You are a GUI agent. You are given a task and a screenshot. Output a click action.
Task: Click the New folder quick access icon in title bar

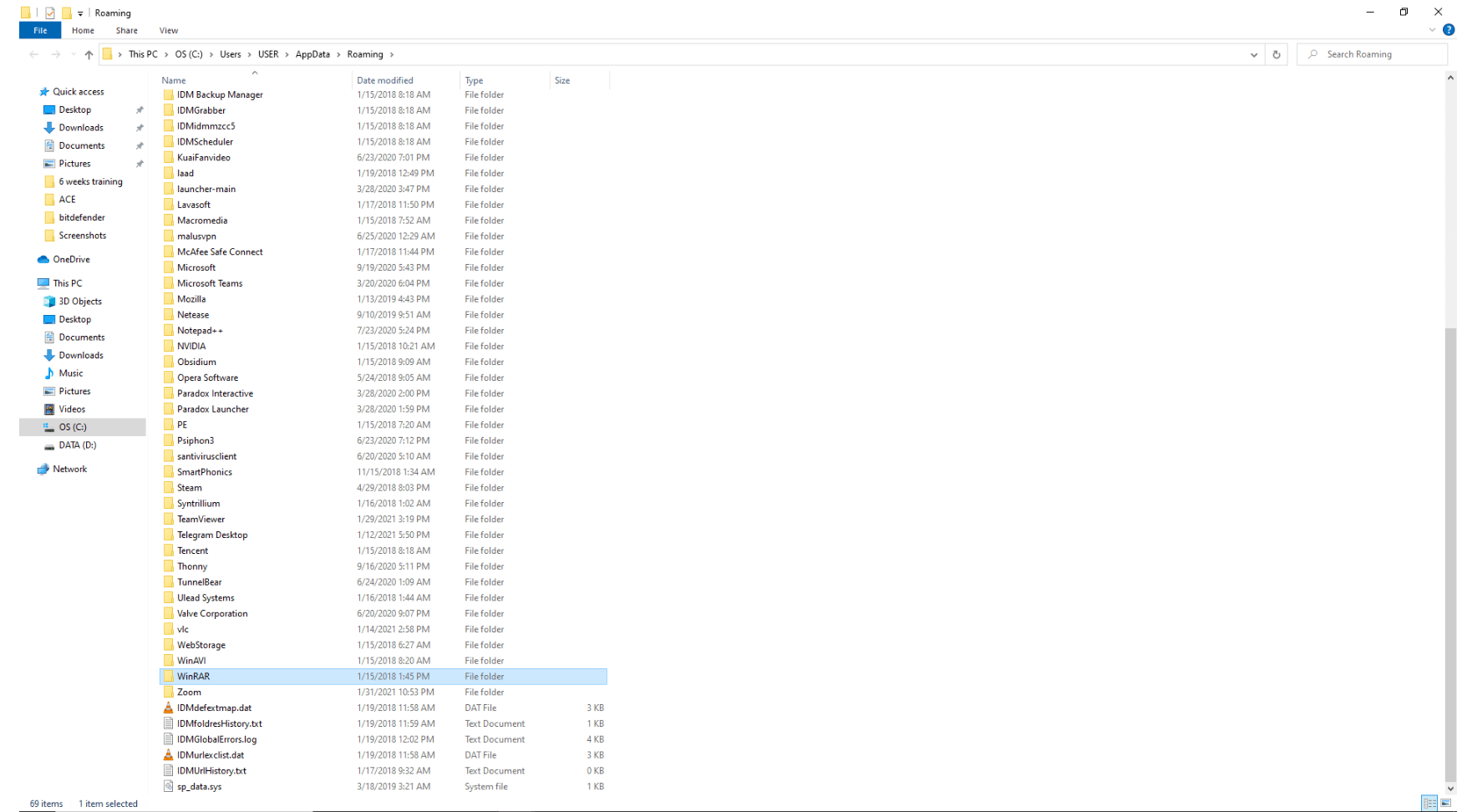66,13
